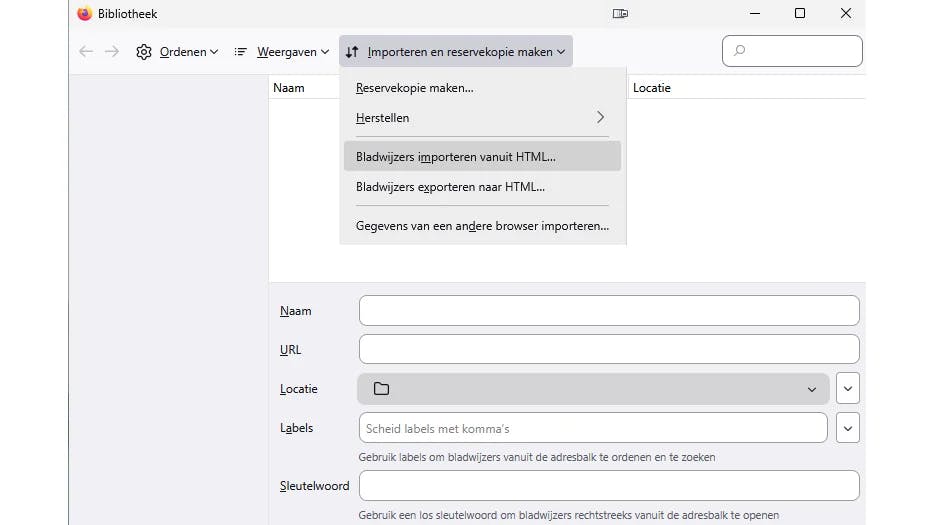Click the Weergaven list icon
The height and width of the screenshot is (525, 933).
pos(240,52)
